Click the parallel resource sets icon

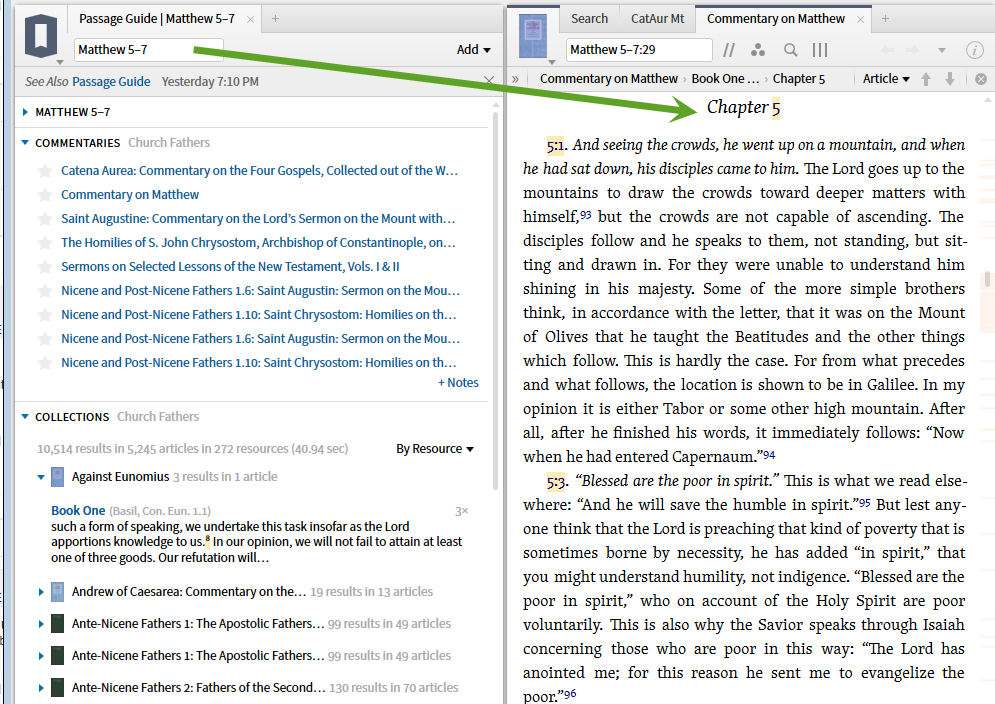[729, 50]
